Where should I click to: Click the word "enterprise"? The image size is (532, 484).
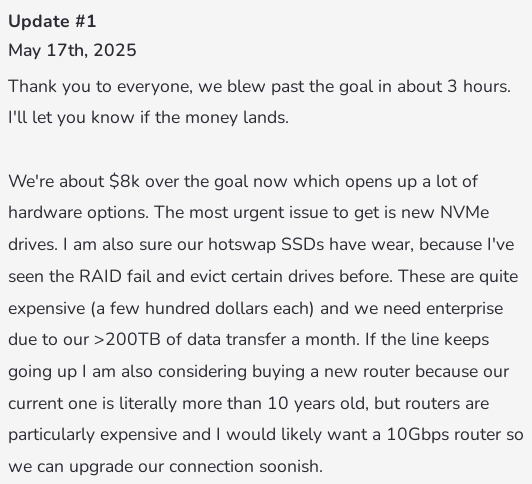[x=464, y=309]
